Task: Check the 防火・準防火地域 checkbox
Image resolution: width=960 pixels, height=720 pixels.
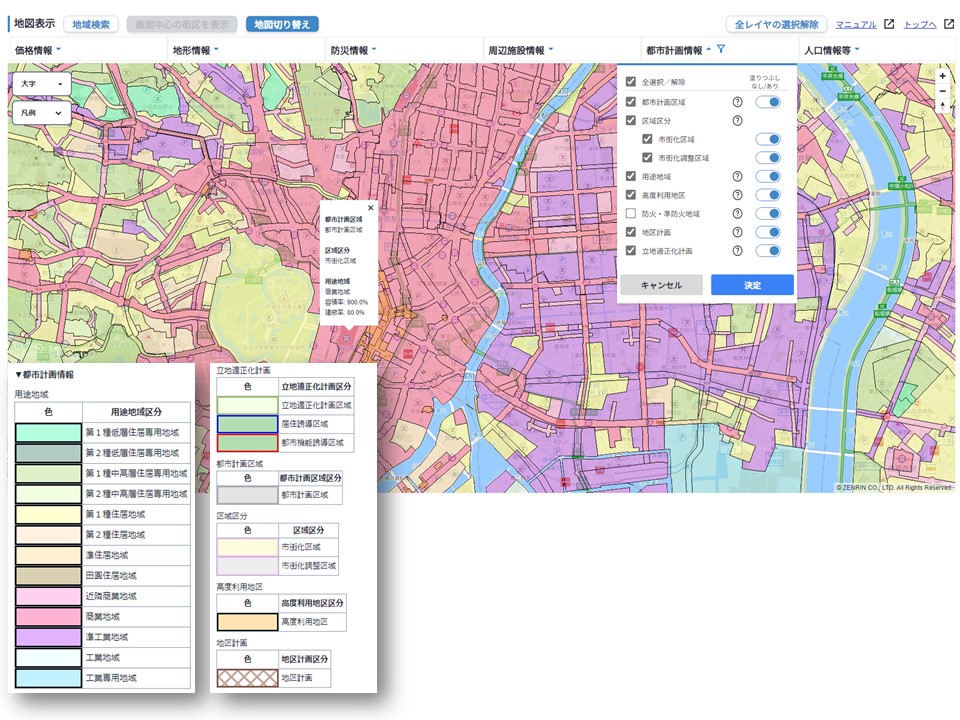Action: (x=631, y=214)
